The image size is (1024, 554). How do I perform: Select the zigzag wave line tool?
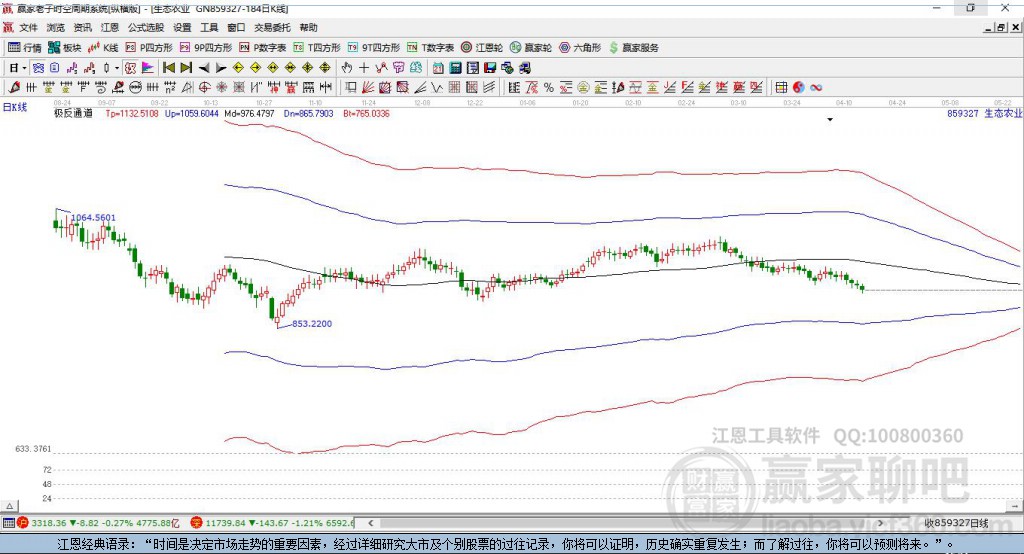(x=437, y=88)
